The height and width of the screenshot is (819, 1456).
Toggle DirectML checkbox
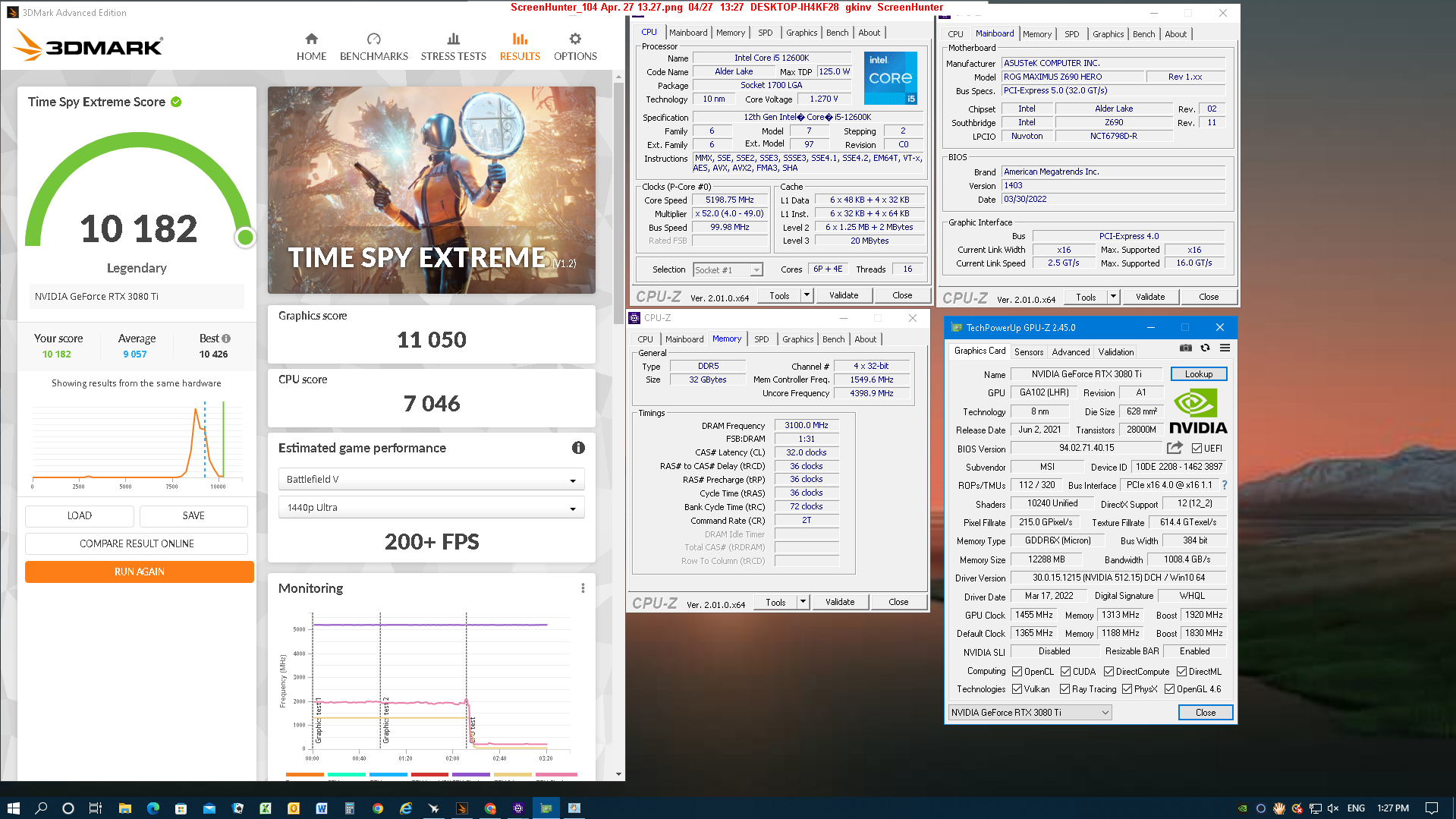1182,672
